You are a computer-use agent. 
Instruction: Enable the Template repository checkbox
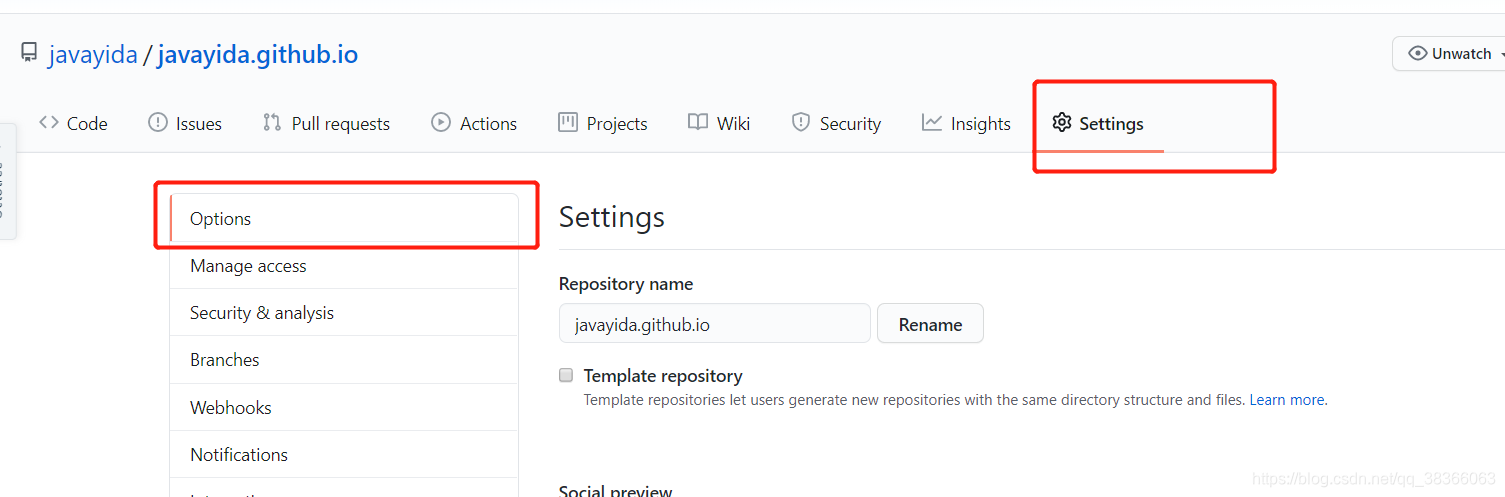(566, 376)
